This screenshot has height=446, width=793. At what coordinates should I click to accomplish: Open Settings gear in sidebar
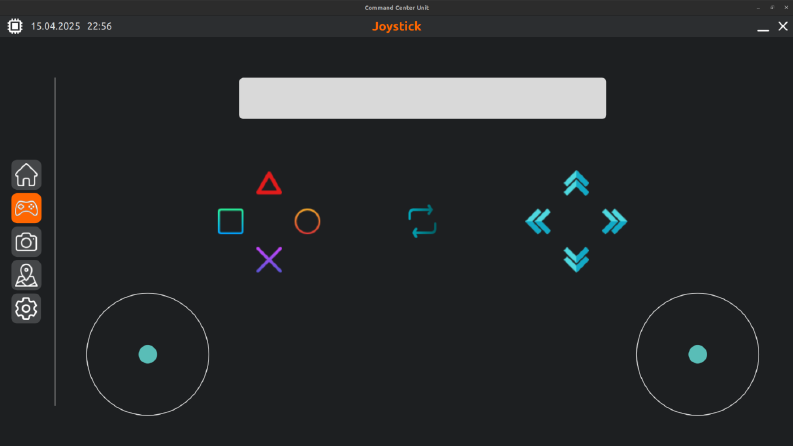tap(26, 308)
